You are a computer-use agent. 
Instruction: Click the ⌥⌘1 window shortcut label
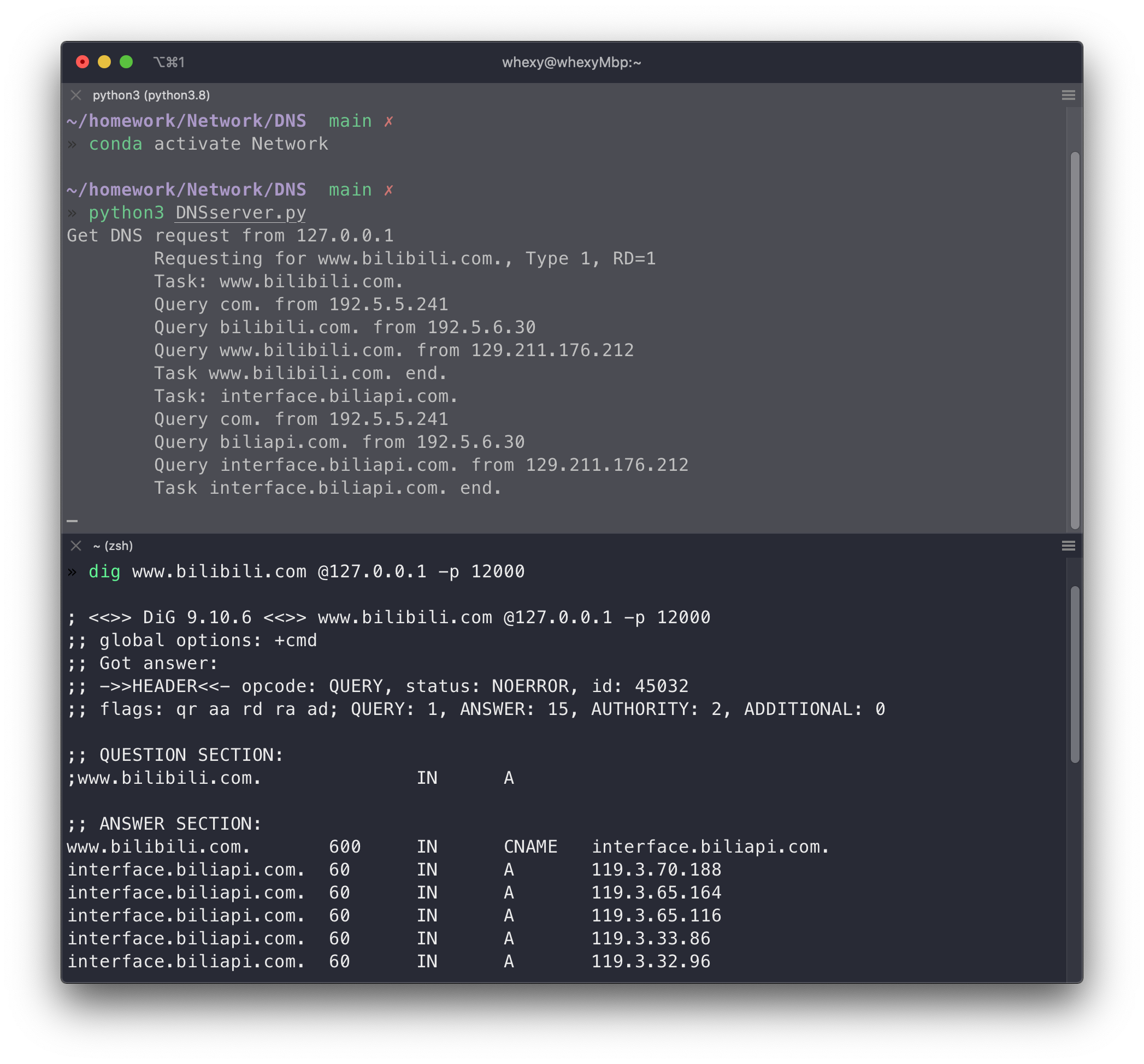tap(169, 62)
